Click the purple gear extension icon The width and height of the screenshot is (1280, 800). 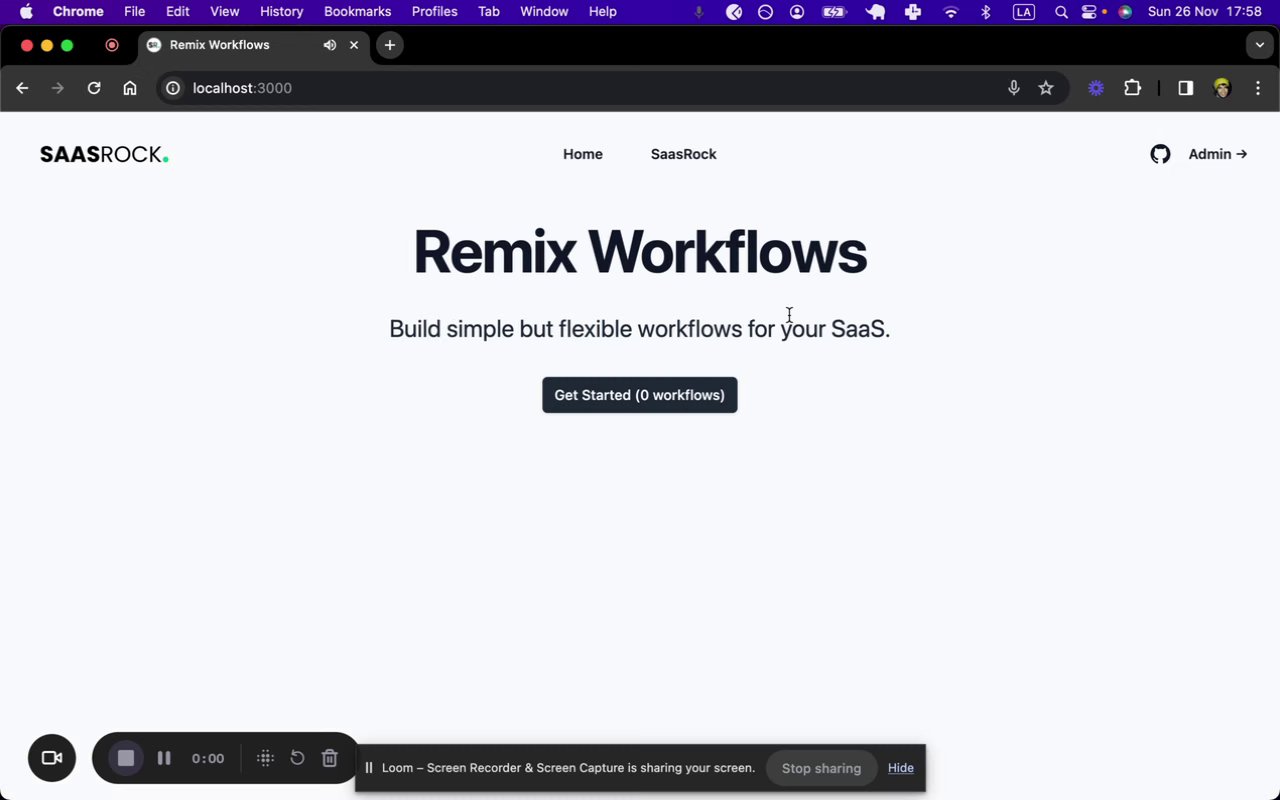[x=1096, y=88]
